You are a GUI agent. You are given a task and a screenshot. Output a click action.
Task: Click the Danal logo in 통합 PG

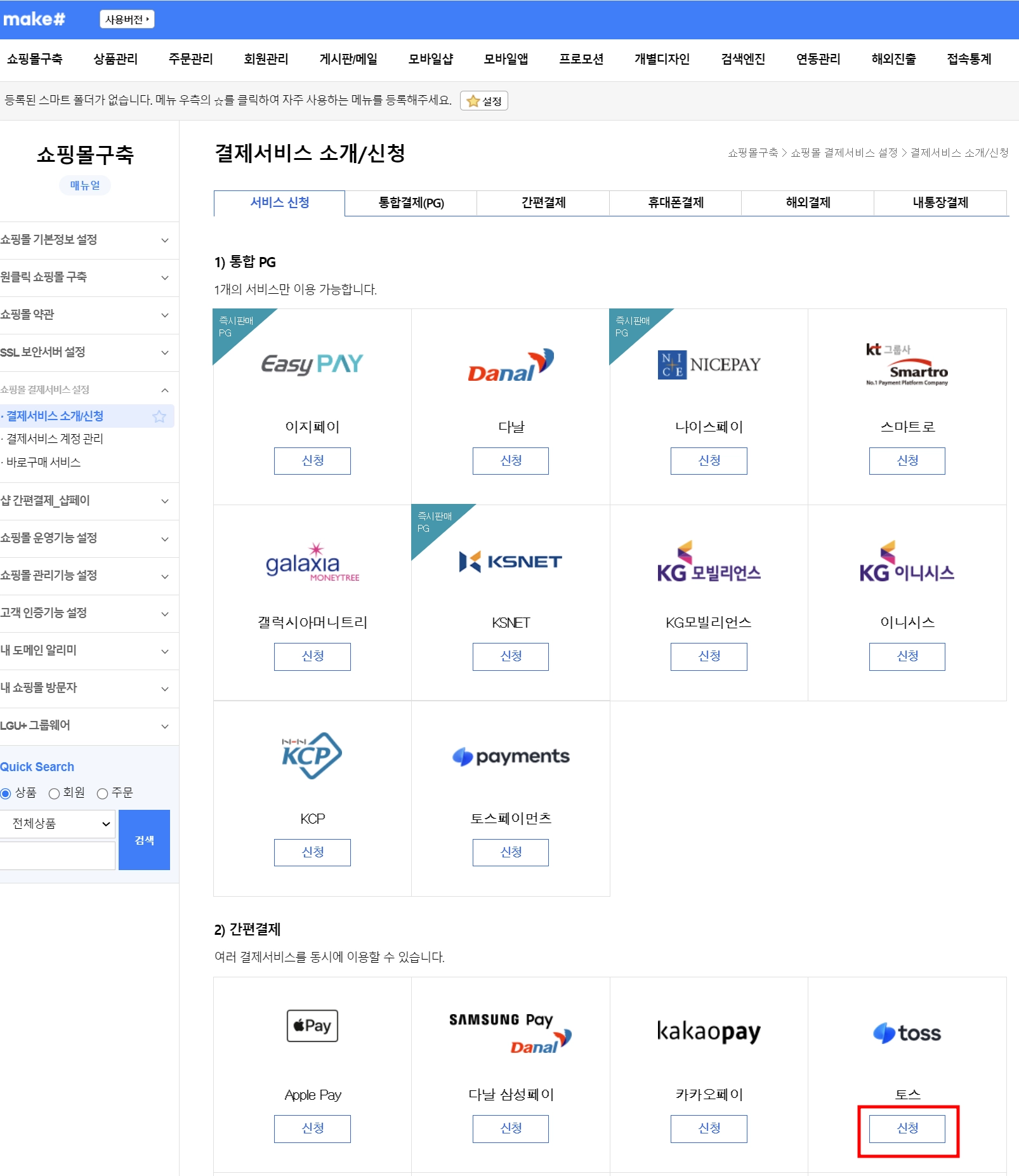511,366
